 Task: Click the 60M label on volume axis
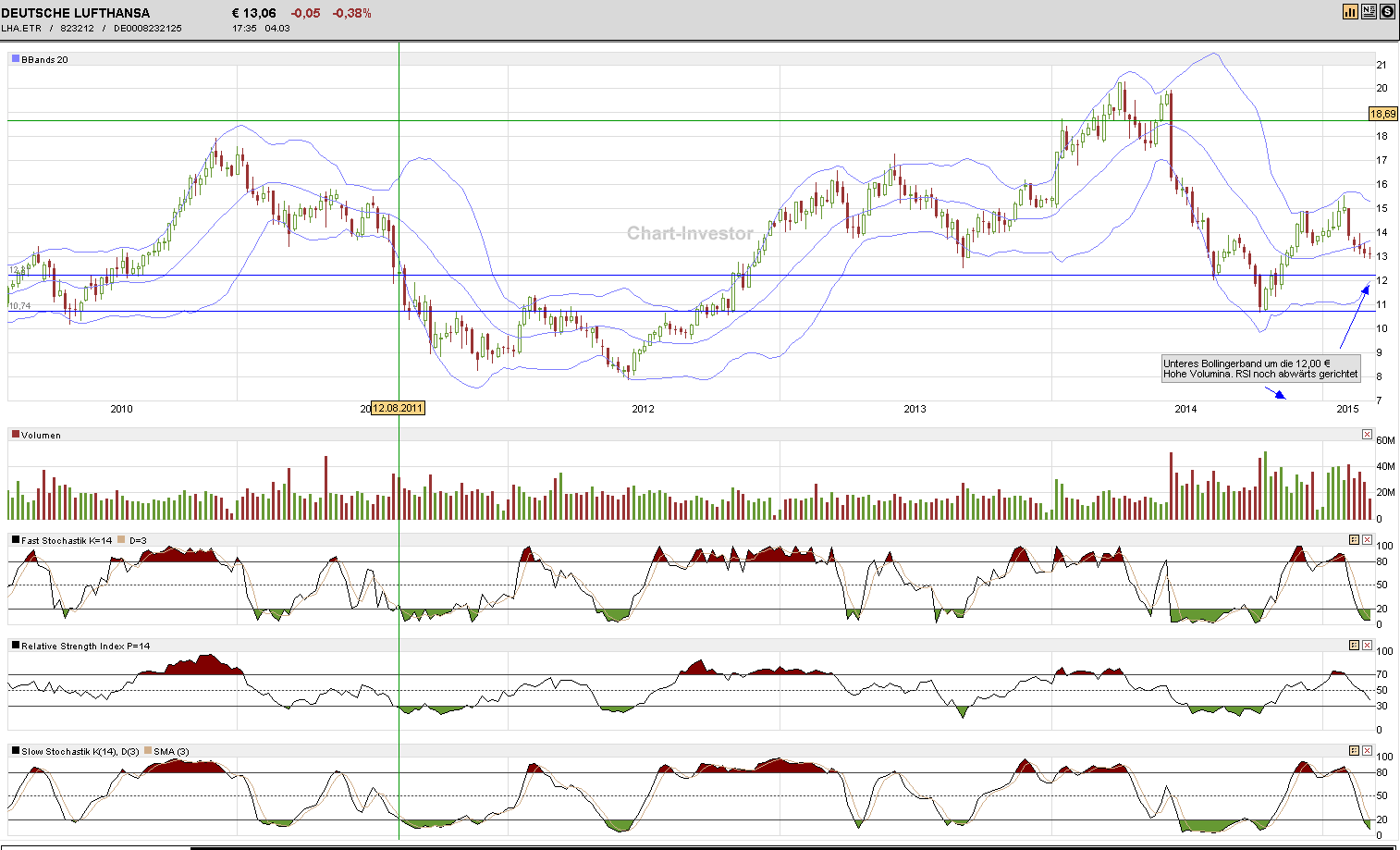(x=1385, y=441)
